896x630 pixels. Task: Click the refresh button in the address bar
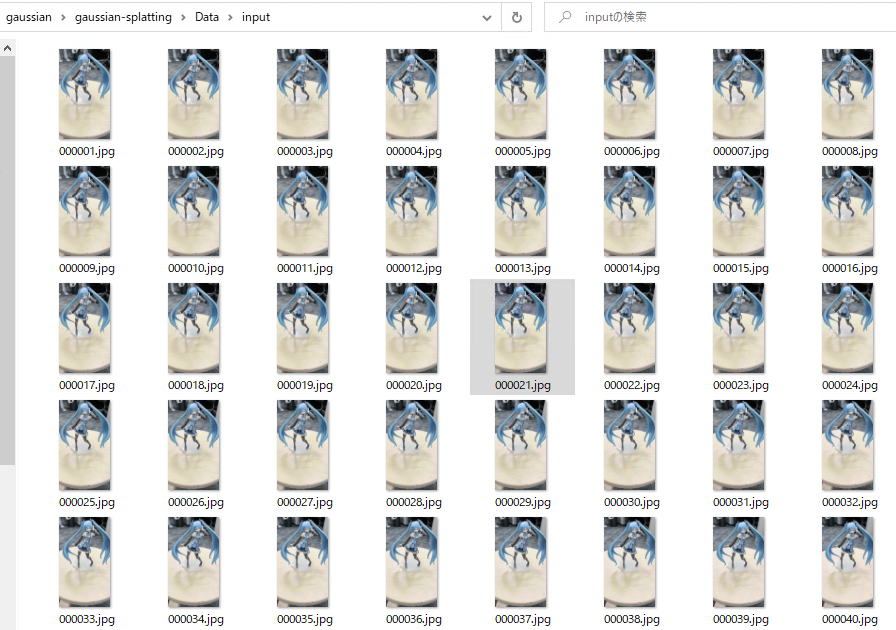(517, 18)
